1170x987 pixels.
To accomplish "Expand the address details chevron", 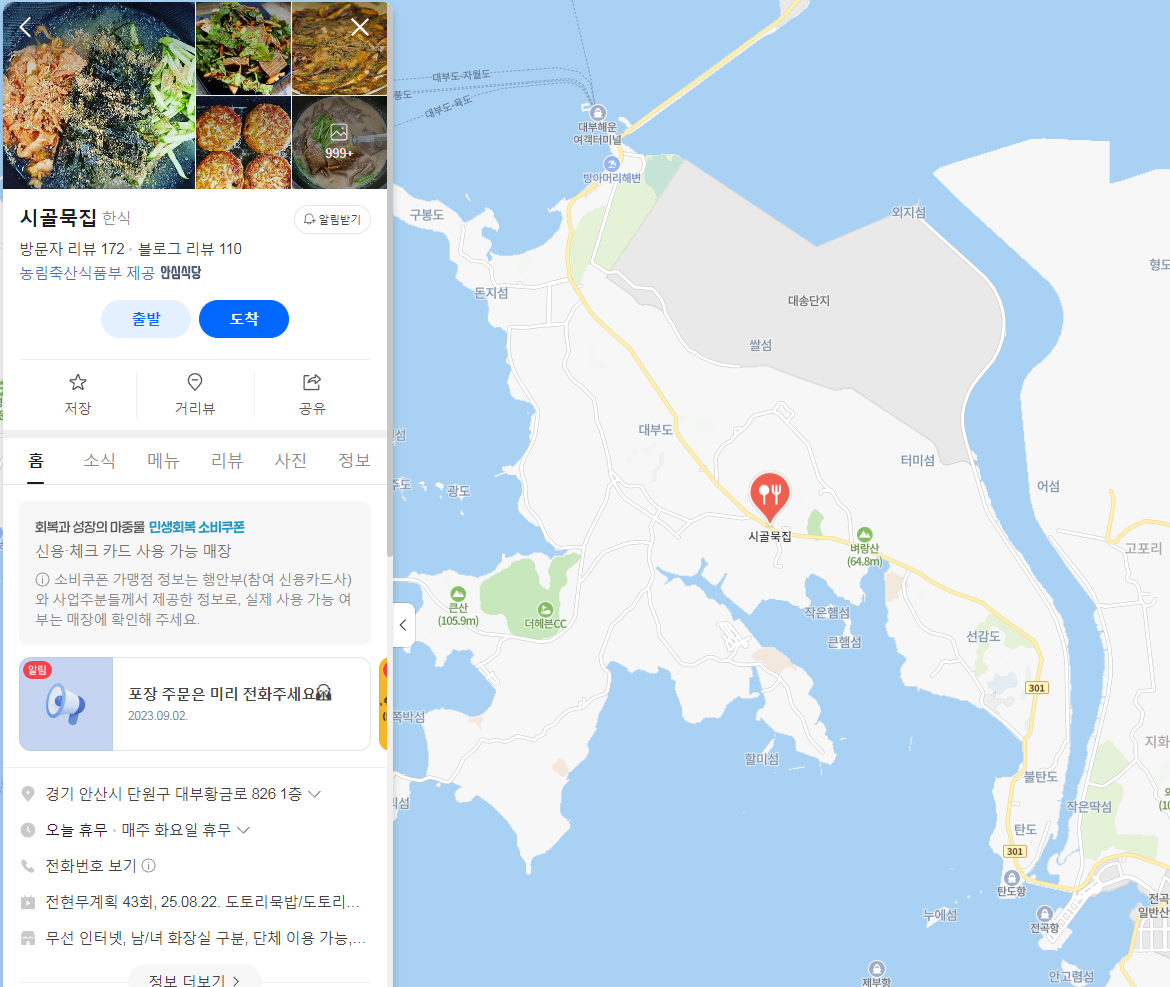I will (315, 794).
